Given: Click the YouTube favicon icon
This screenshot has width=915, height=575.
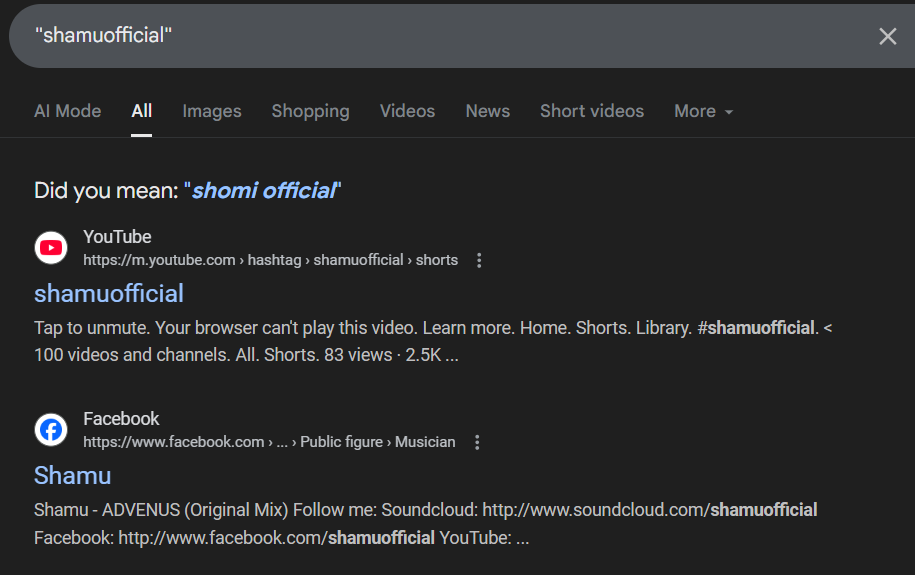Looking at the screenshot, I should (x=51, y=248).
